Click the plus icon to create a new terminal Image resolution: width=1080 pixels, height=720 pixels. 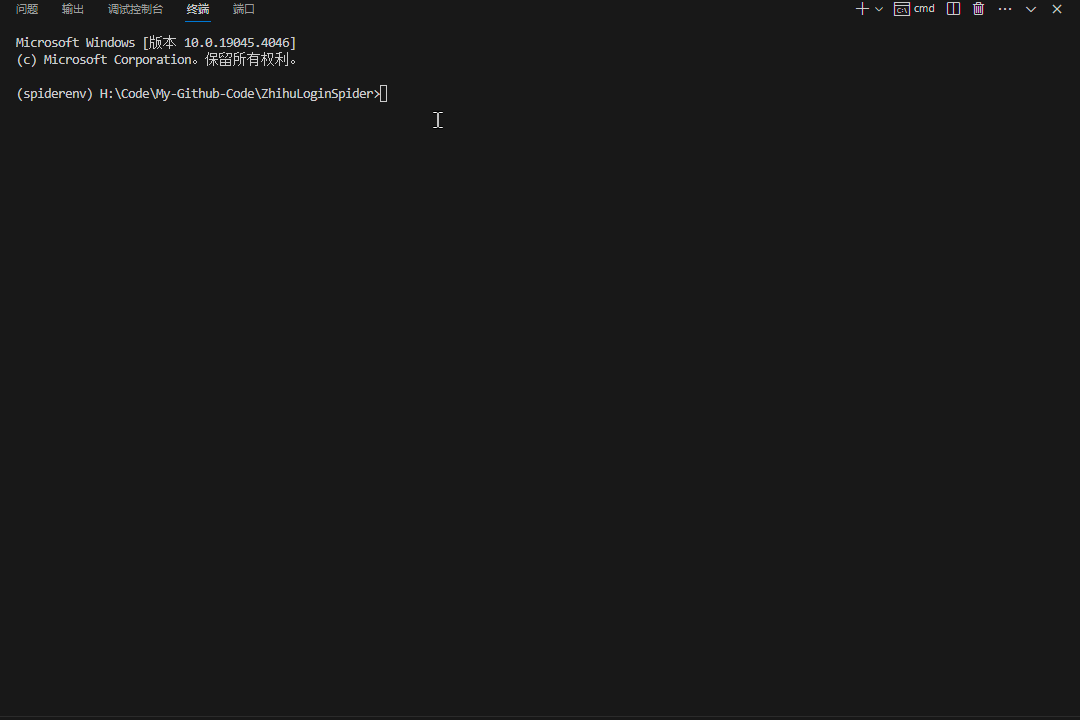[x=862, y=9]
